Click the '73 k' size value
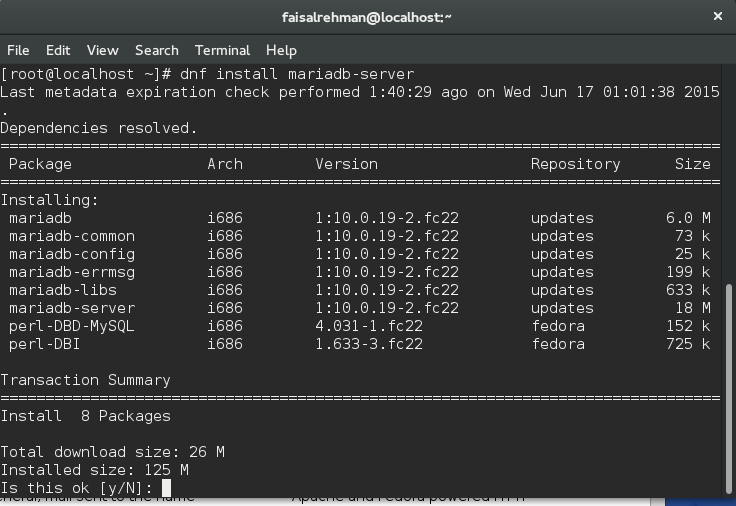Screen dimensions: 736x506 tap(693, 236)
